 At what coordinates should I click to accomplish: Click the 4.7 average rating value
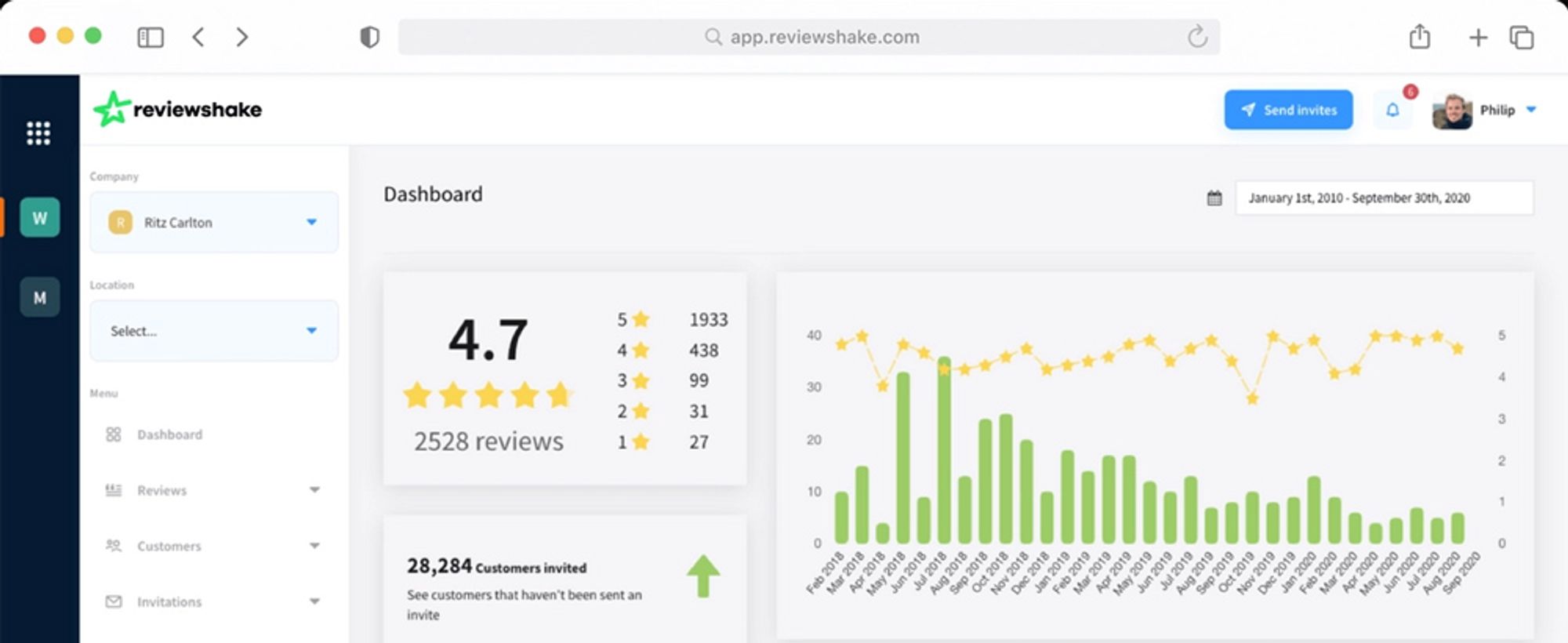(x=488, y=340)
